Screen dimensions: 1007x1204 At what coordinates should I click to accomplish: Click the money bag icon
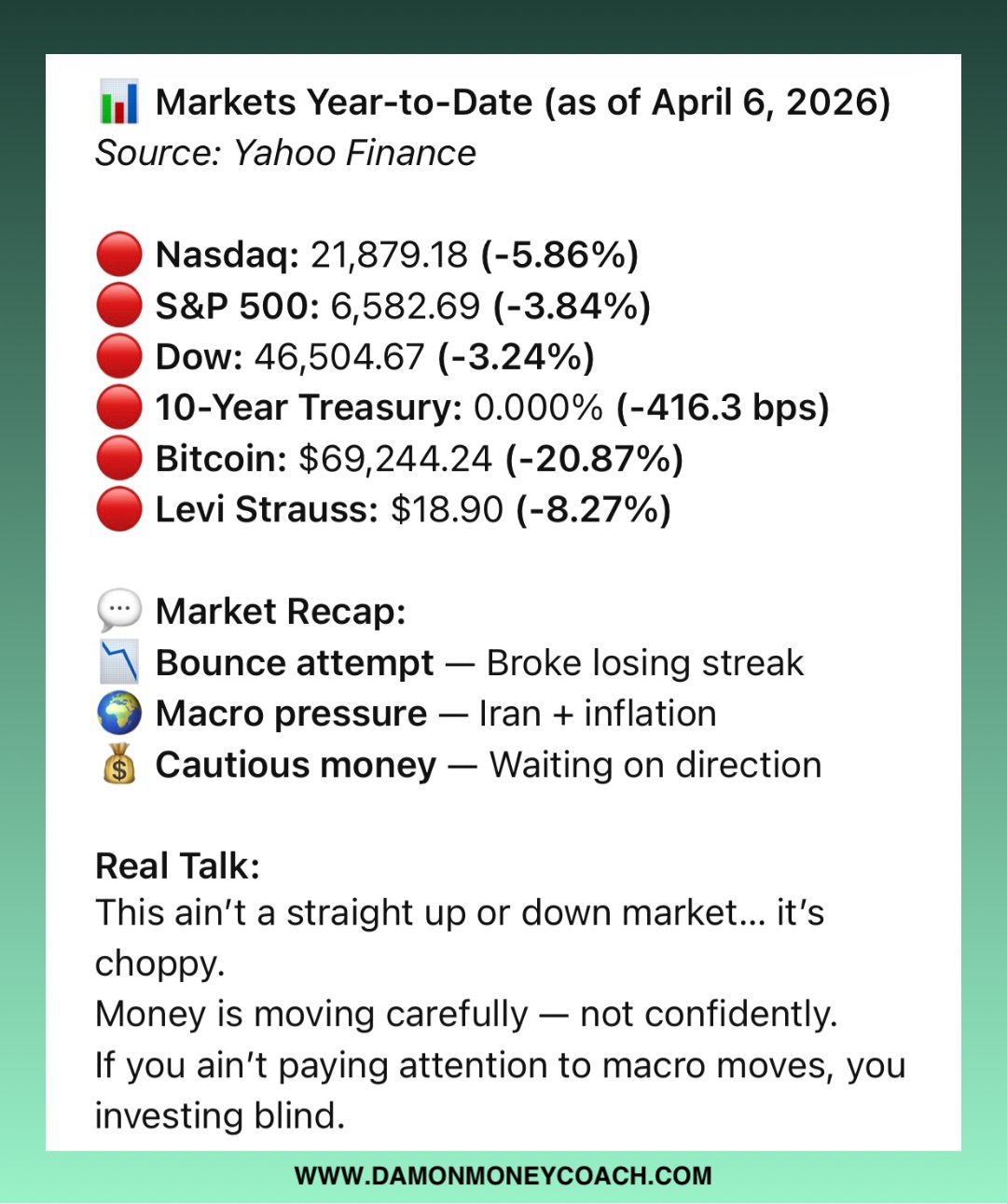pyautogui.click(x=119, y=765)
